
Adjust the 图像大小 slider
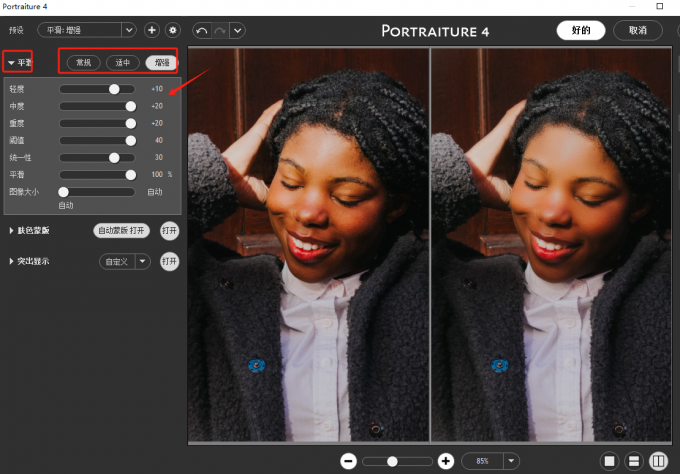[97, 192]
